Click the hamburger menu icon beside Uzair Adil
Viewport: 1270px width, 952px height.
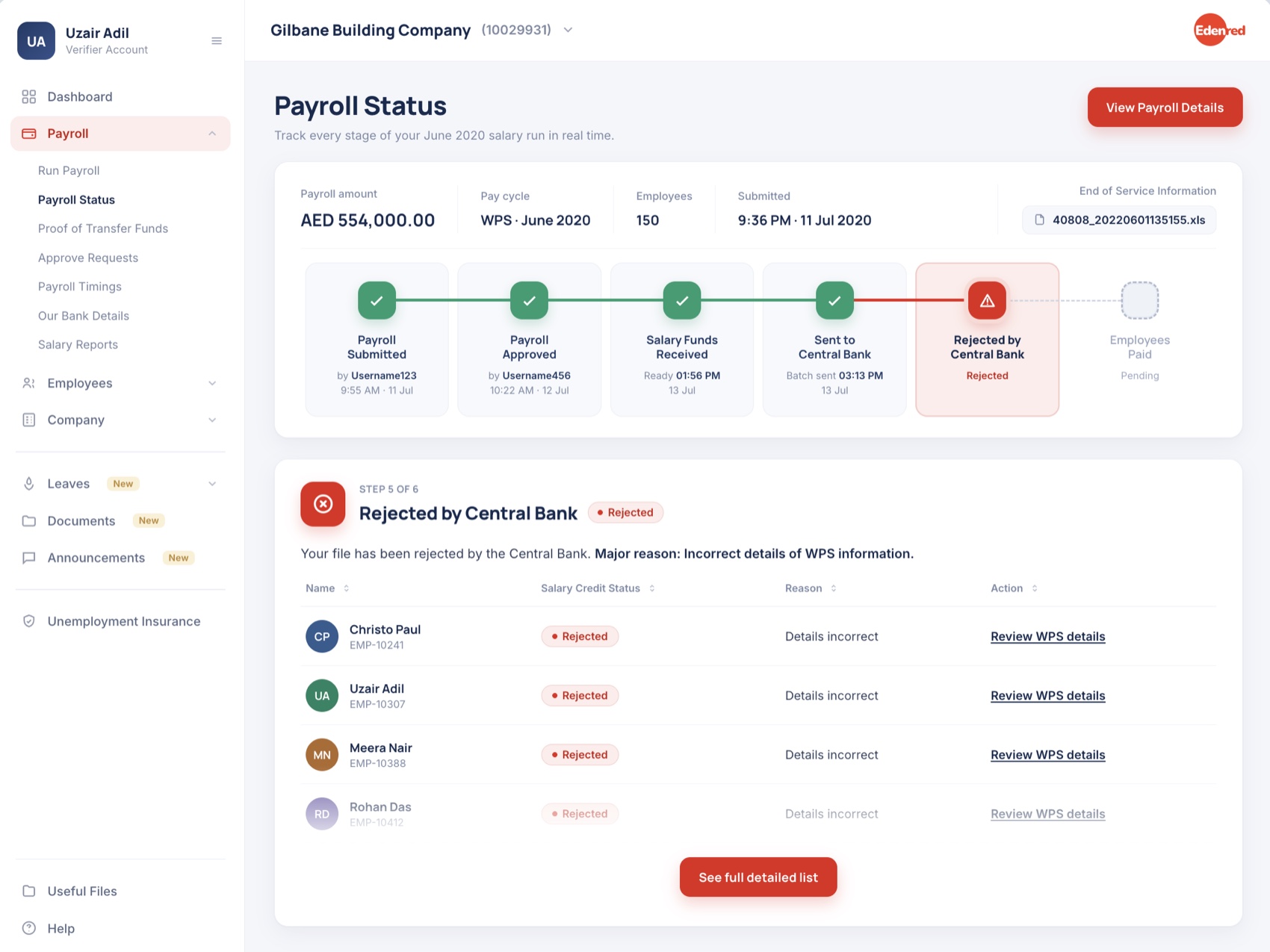click(x=217, y=41)
